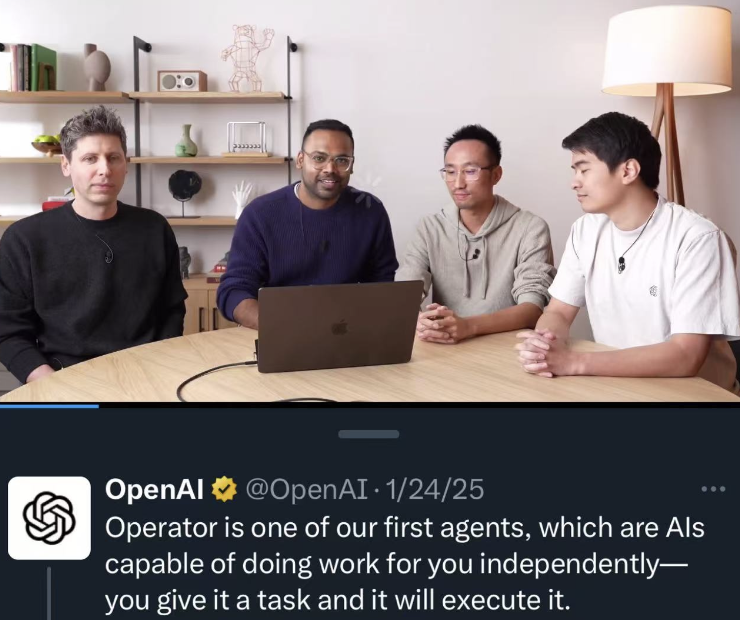Click the floor lamp shade in the video
The height and width of the screenshot is (620, 740).
tap(667, 49)
